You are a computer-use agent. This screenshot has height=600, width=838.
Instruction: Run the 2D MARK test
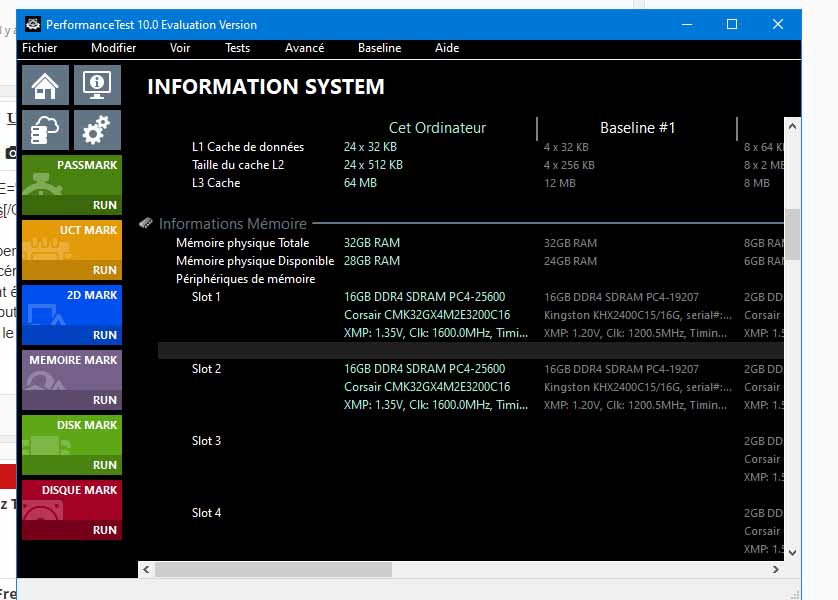tap(71, 315)
